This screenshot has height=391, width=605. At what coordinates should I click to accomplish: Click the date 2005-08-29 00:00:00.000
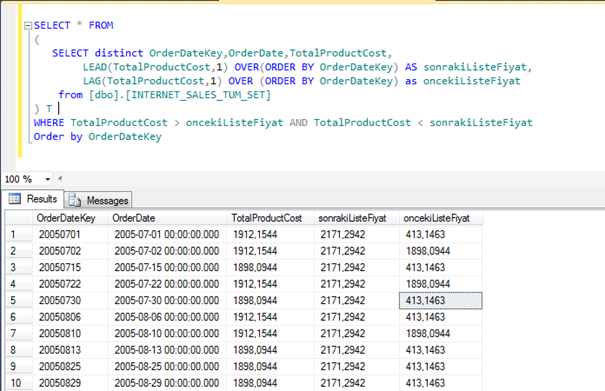tap(167, 383)
